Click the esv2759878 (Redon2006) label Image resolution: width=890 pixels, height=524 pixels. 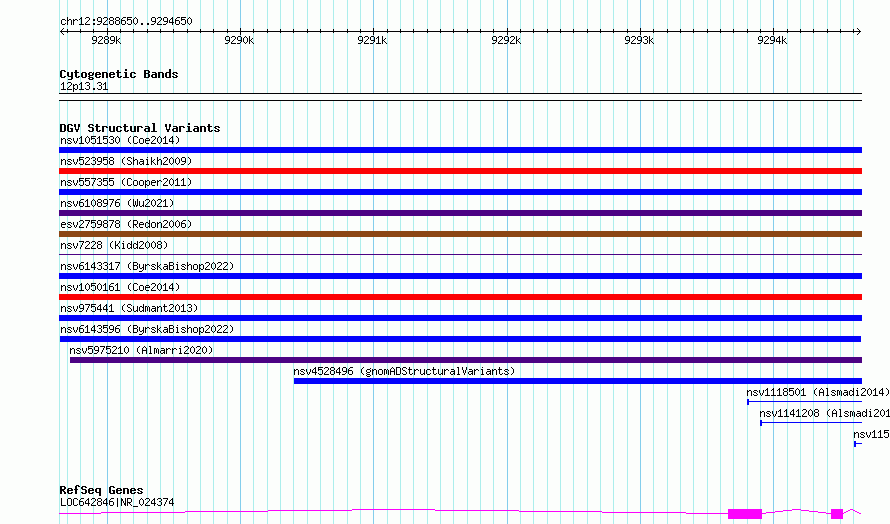click(126, 224)
